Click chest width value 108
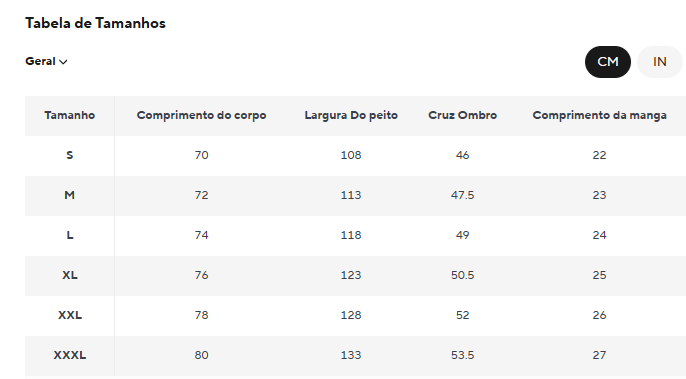The width and height of the screenshot is (686, 379). tap(351, 155)
